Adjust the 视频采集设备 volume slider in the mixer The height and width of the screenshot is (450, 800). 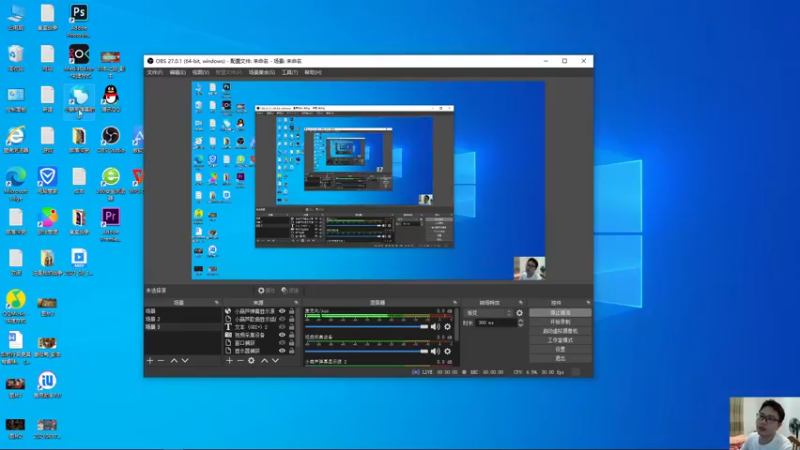(x=366, y=351)
